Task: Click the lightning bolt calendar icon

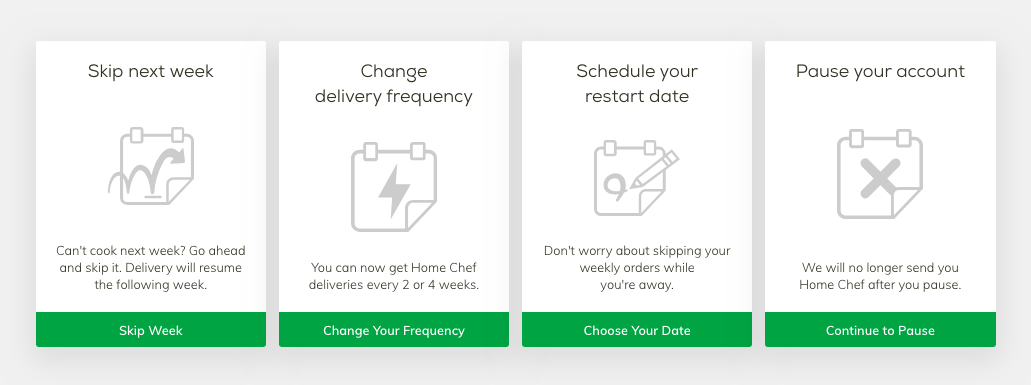Action: click(x=394, y=187)
